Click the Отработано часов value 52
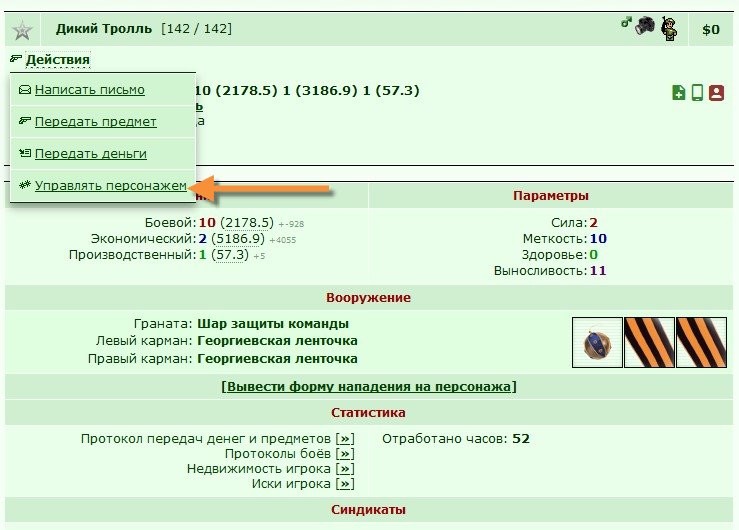 521,439
